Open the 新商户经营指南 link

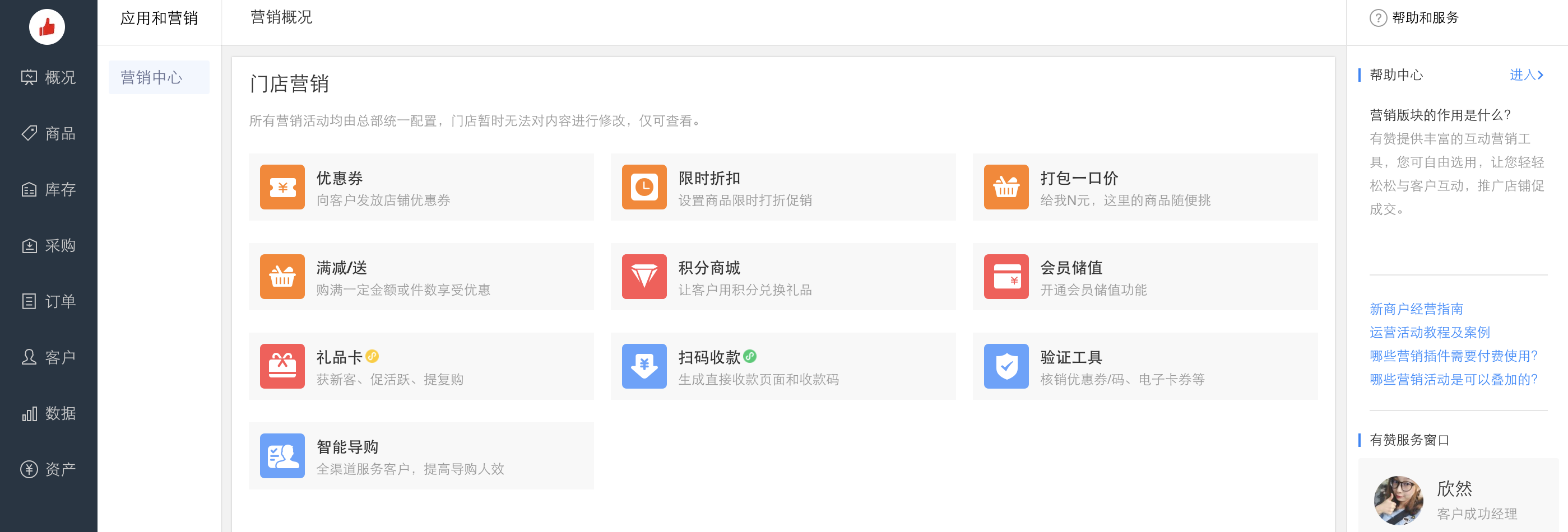click(1417, 309)
